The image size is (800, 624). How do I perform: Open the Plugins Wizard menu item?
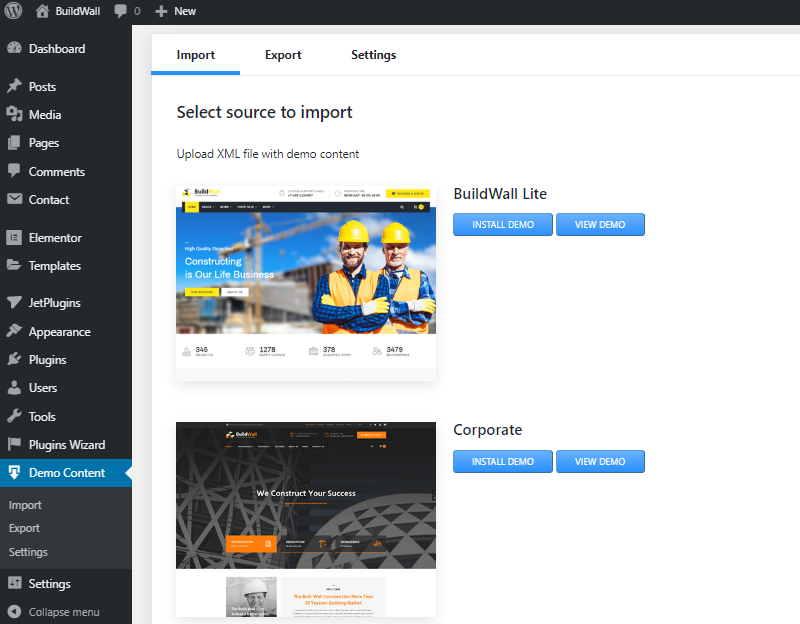(x=66, y=445)
